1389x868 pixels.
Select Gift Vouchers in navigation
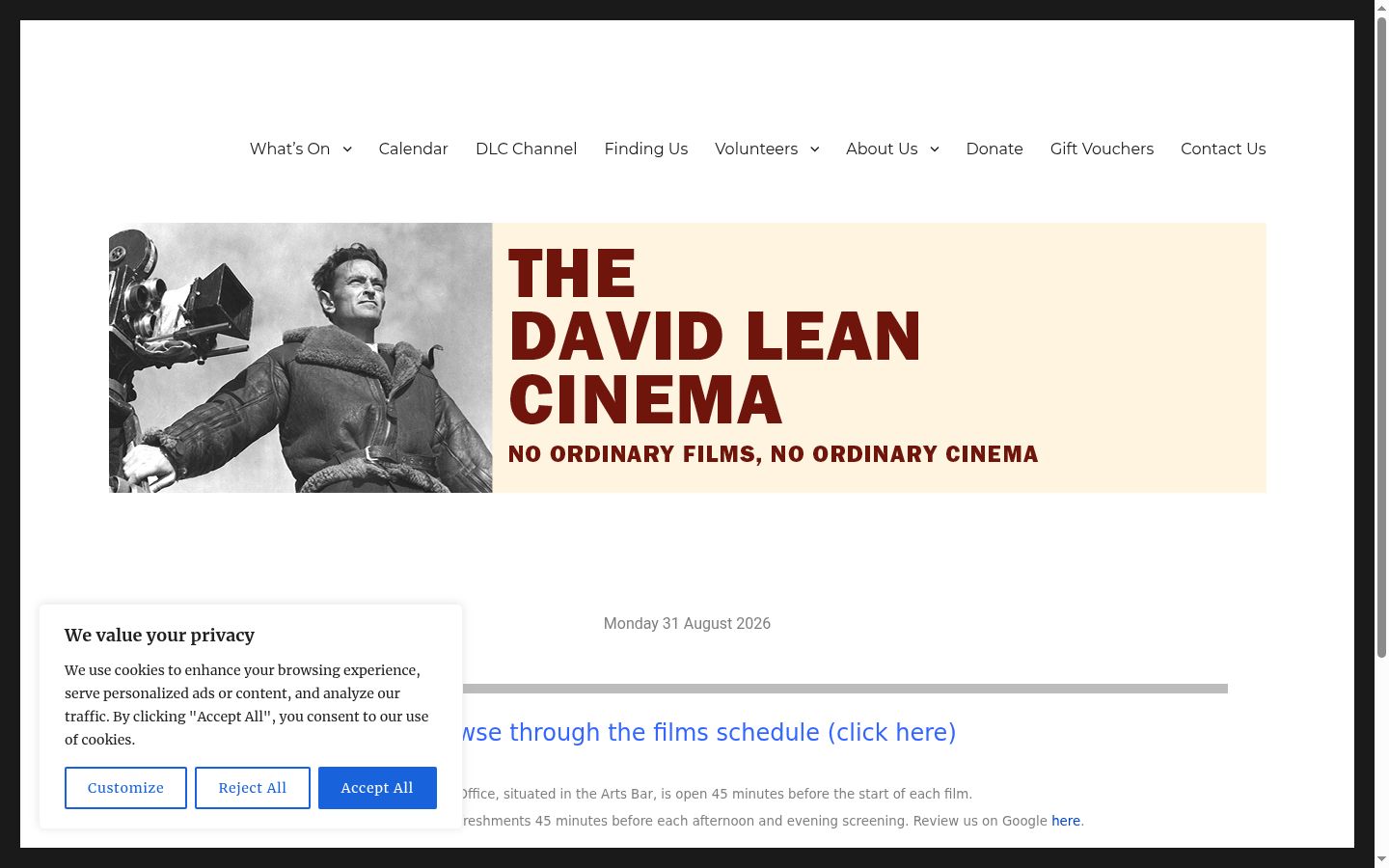click(1102, 149)
